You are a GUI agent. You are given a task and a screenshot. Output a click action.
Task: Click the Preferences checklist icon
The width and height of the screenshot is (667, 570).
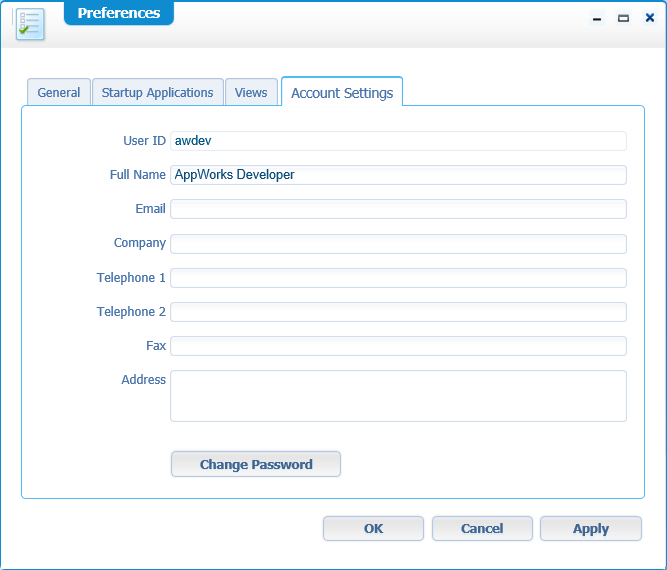pos(30,24)
